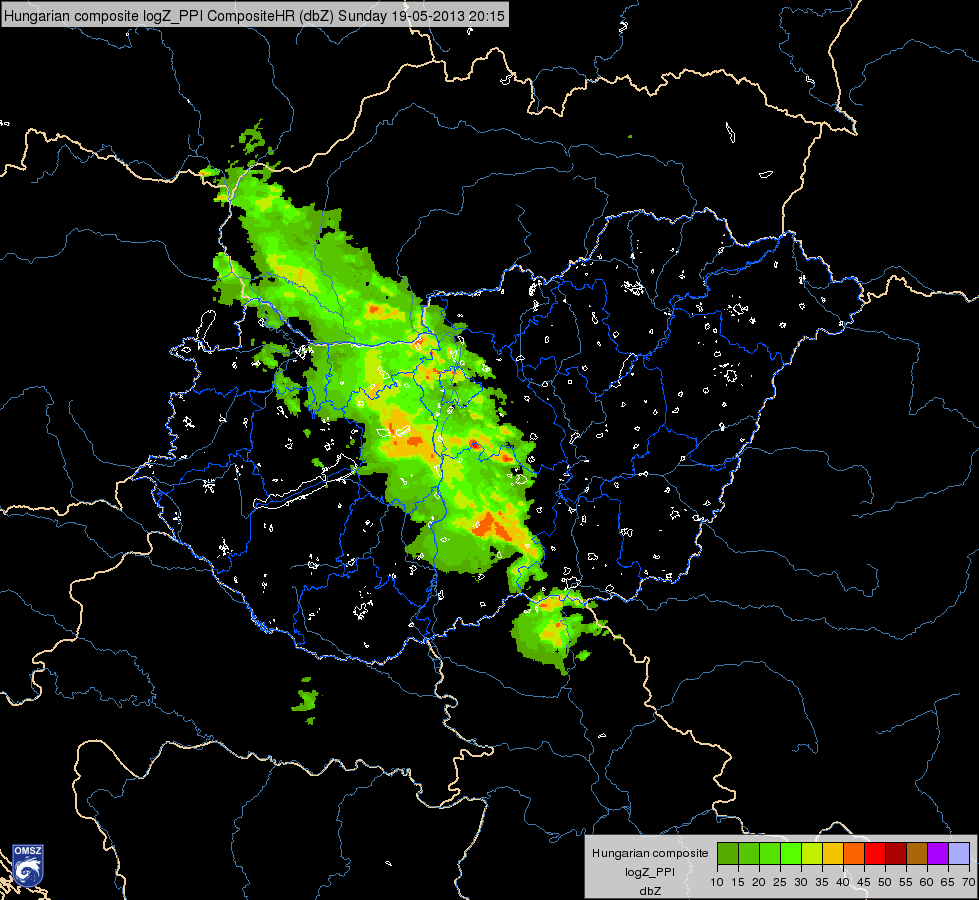Image resolution: width=979 pixels, height=900 pixels.
Task: Click the legend scale value 10
Action: (717, 882)
